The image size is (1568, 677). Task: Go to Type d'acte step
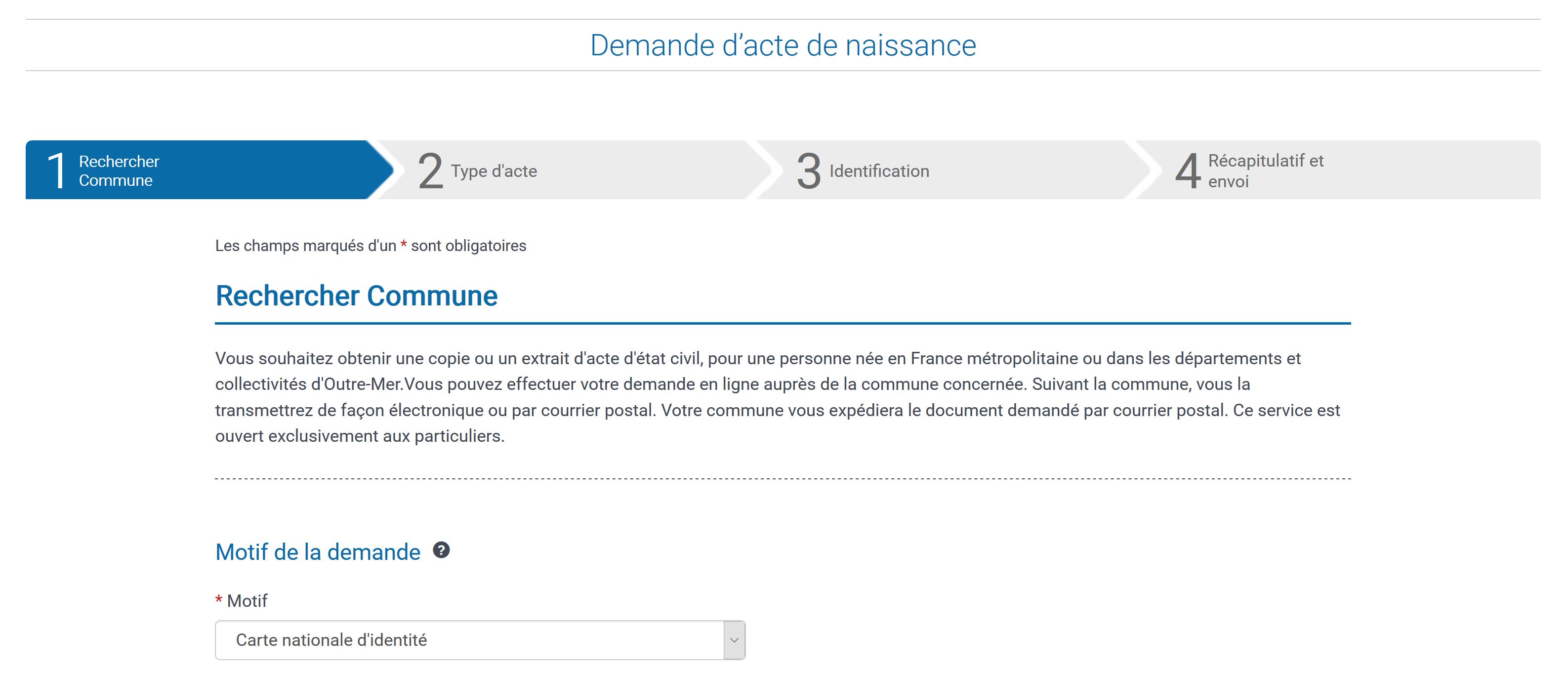point(494,171)
